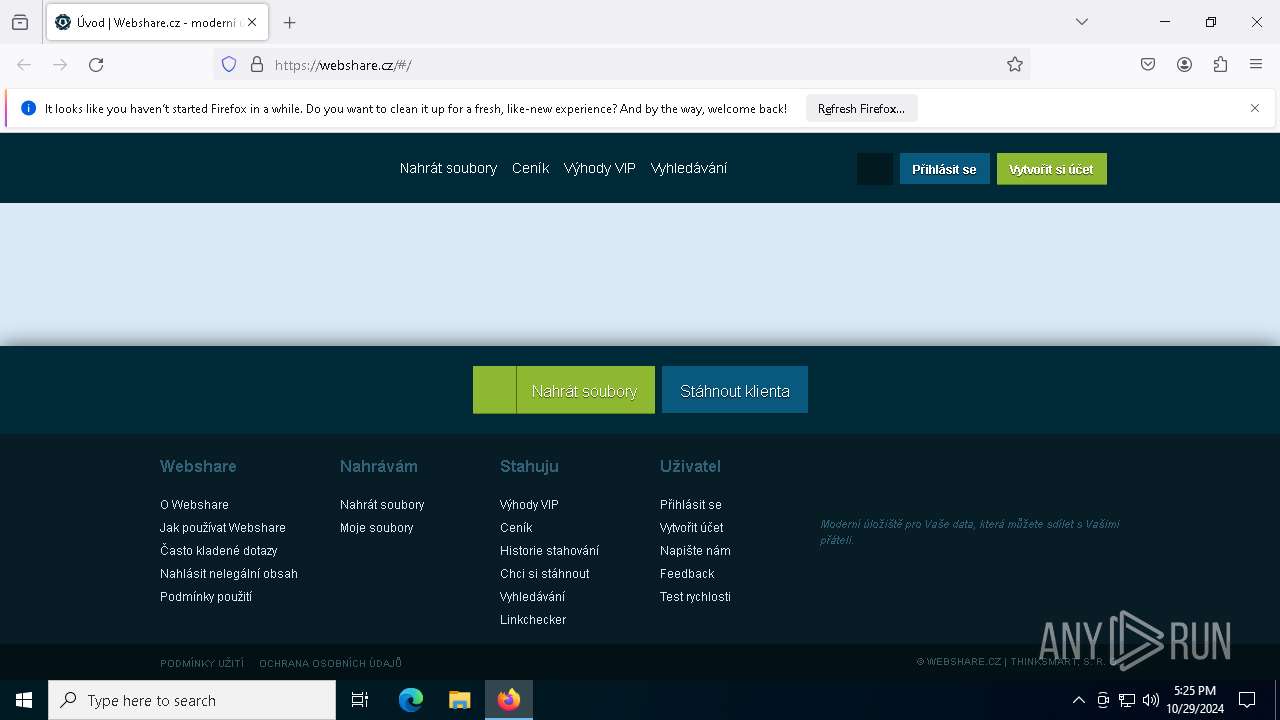Open taskbar clock showing 5:25 PM
This screenshot has height=720, width=1280.
(x=1195, y=700)
